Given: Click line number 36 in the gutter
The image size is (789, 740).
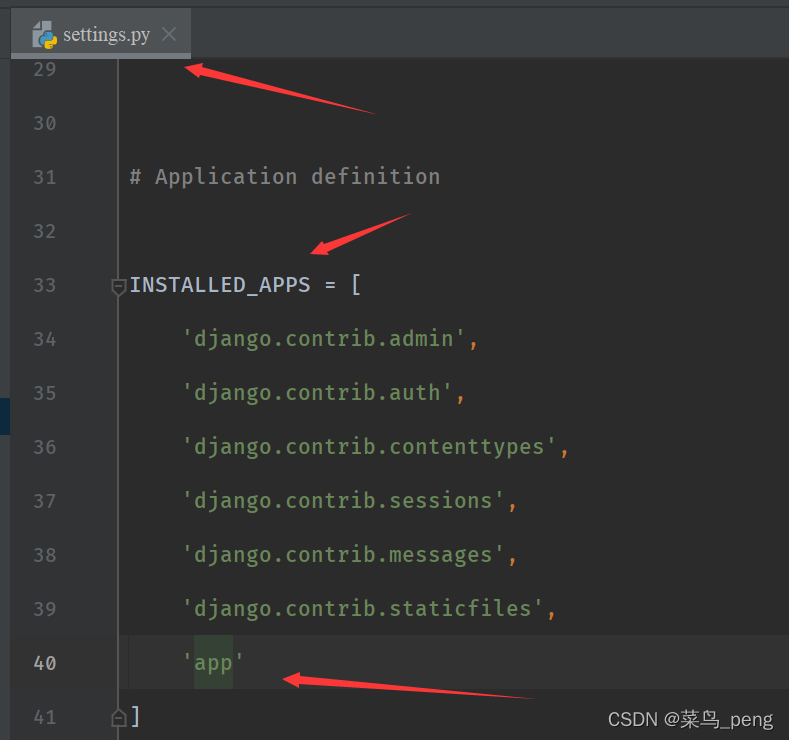Looking at the screenshot, I should (45, 447).
